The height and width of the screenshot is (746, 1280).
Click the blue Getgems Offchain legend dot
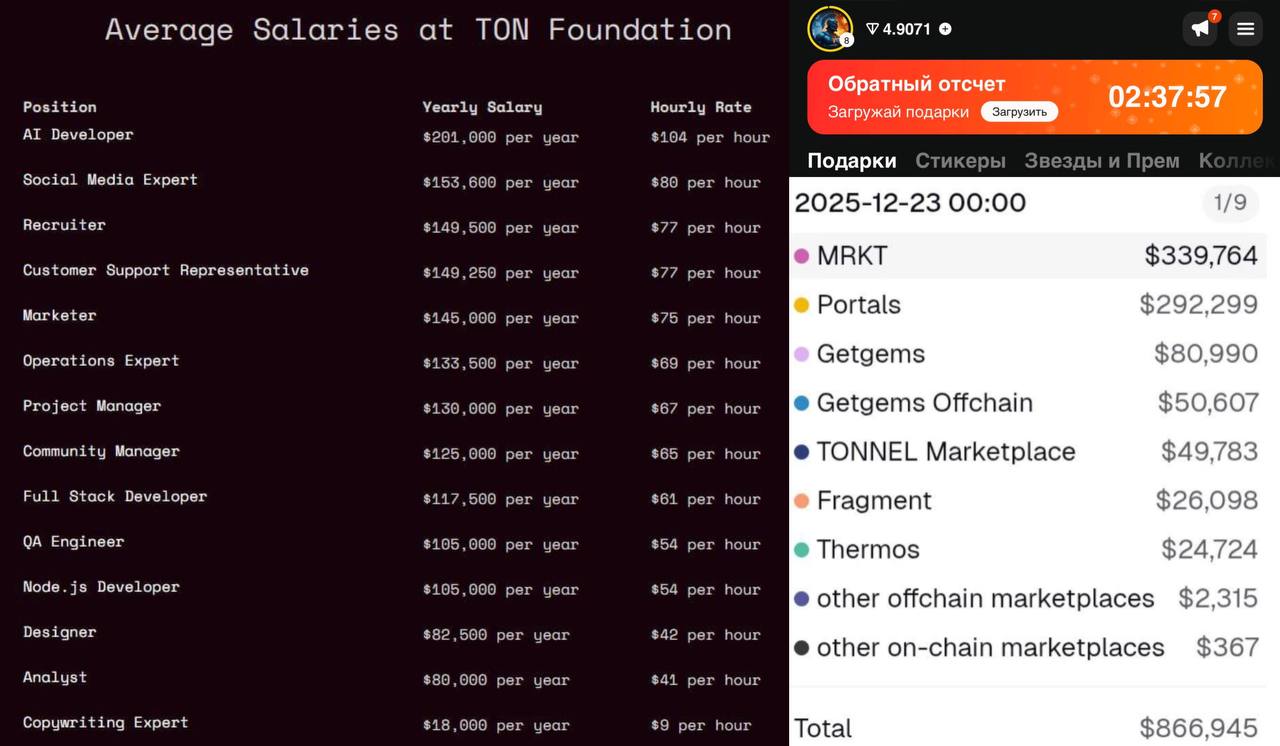pos(801,403)
